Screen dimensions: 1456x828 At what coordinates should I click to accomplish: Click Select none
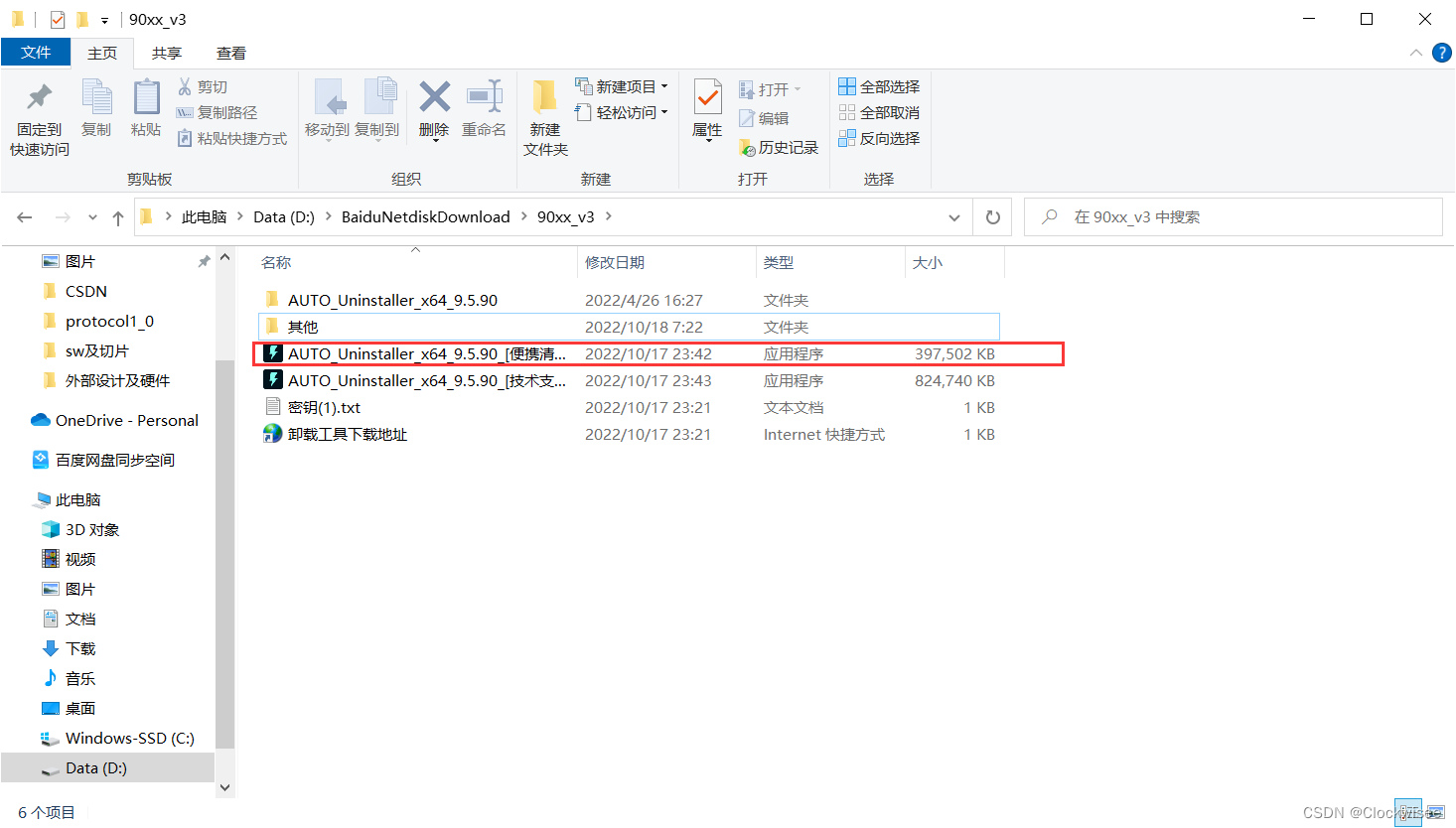pyautogui.click(x=879, y=113)
